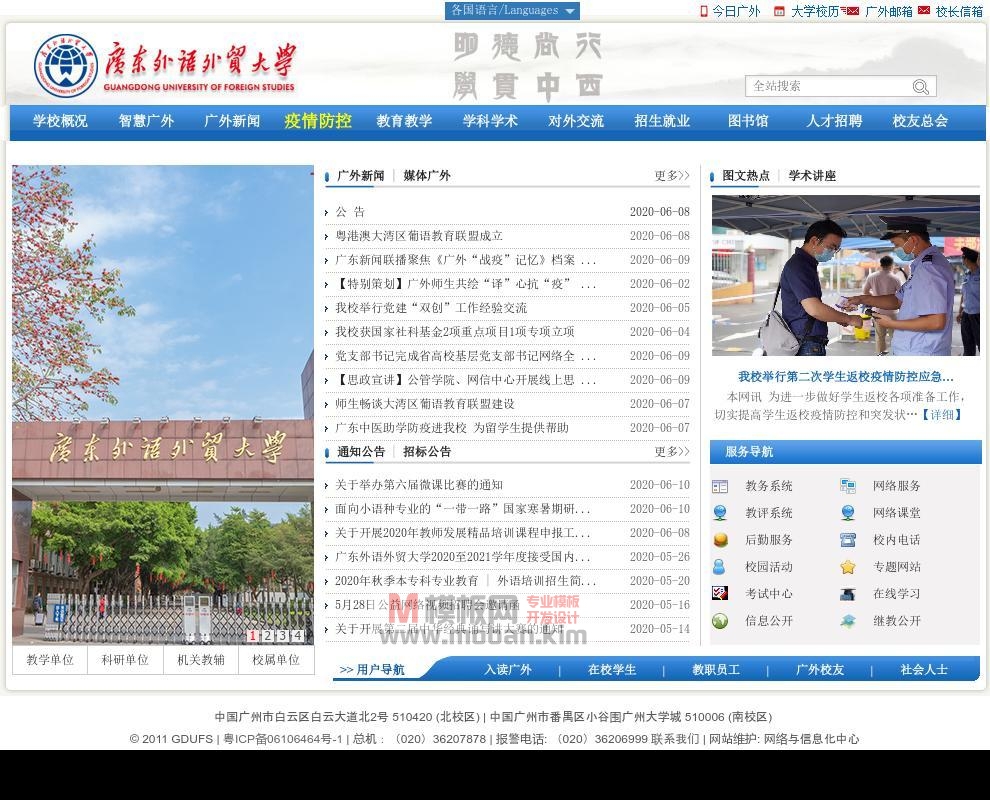Click the campus gate carousel image
This screenshot has height=800, width=990.
pos(163,405)
